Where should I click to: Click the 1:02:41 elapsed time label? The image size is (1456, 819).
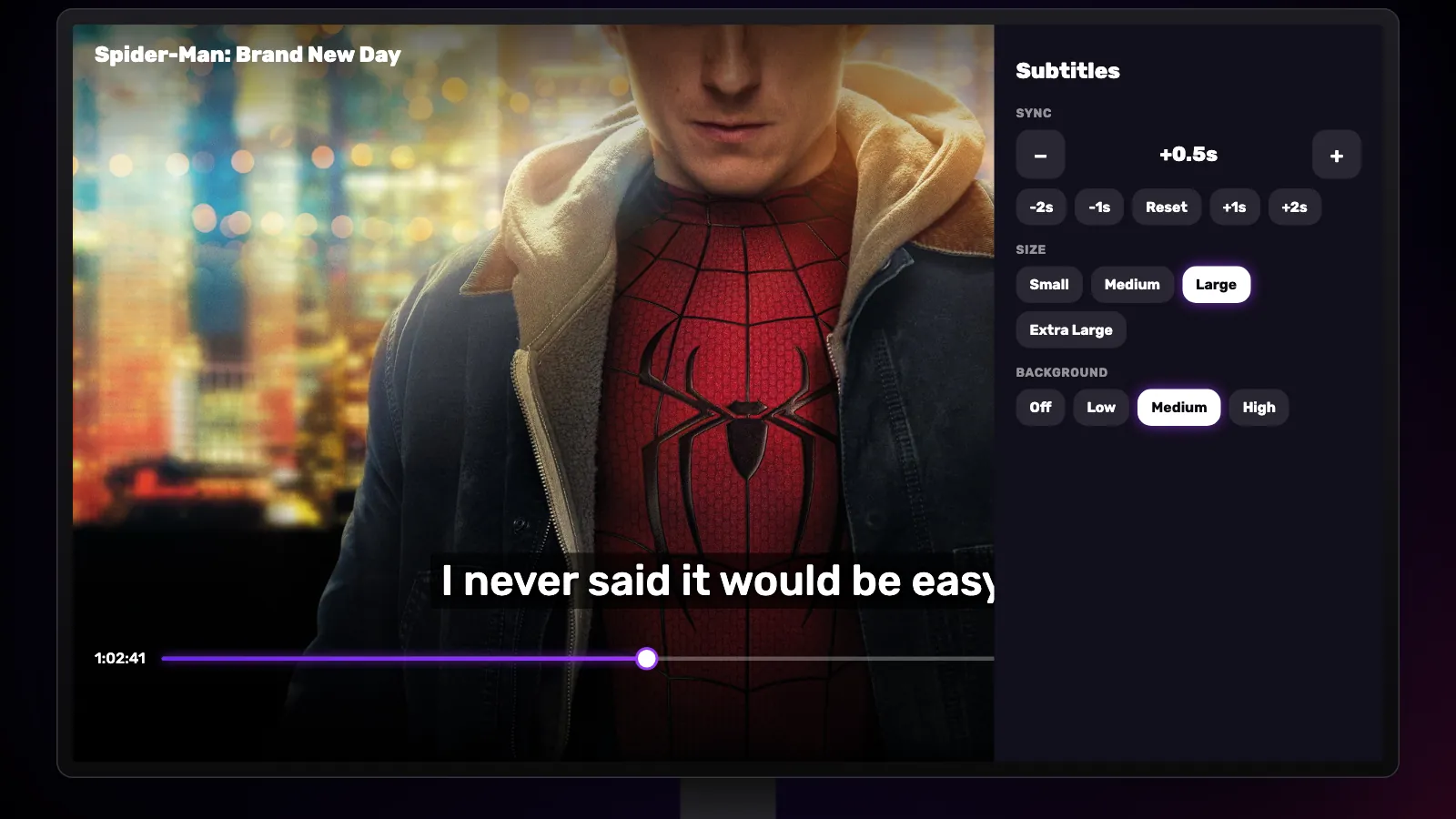coord(120,658)
